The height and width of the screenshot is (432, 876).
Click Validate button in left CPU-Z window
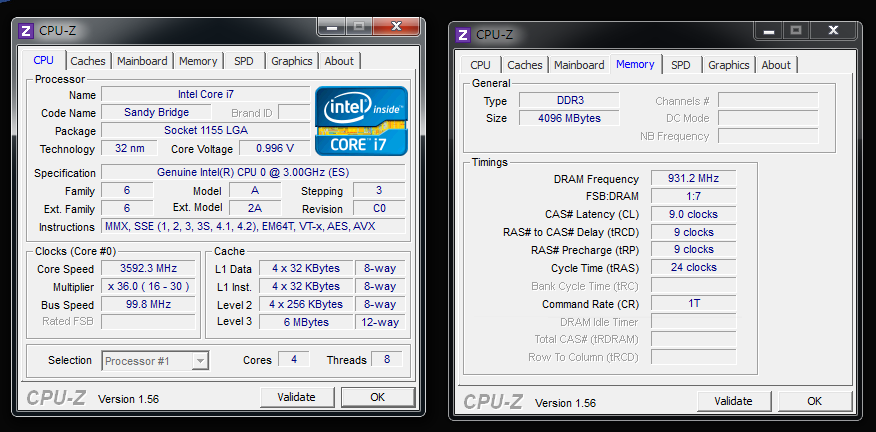point(297,397)
